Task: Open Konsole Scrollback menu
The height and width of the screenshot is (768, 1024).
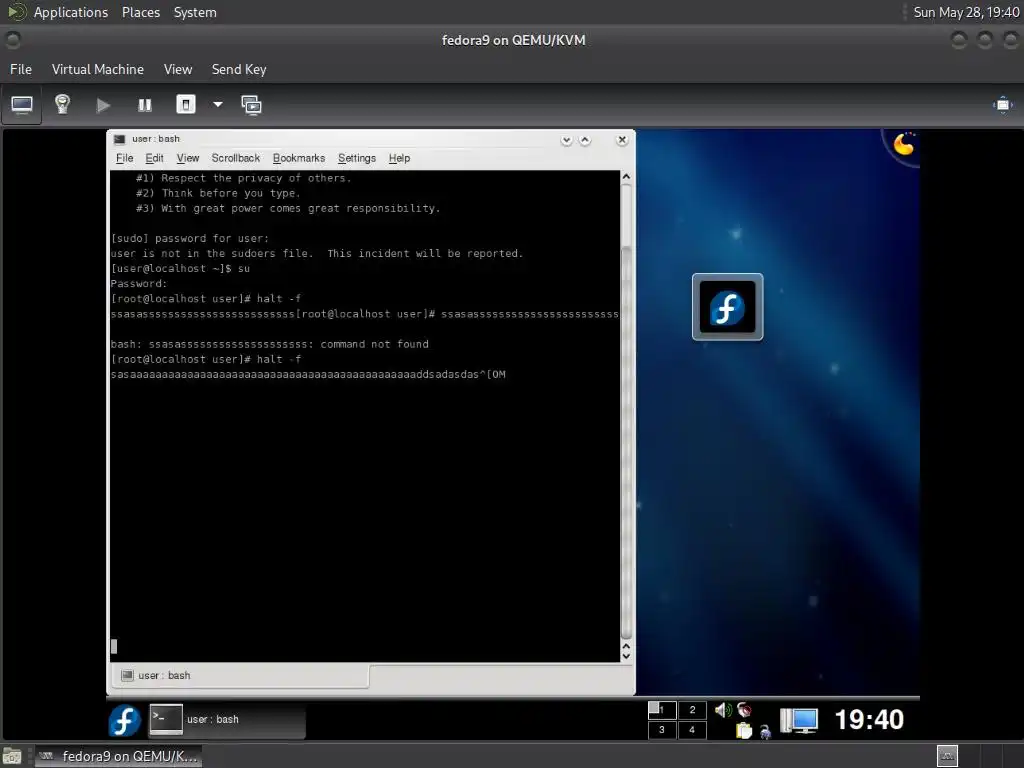Action: [x=236, y=158]
